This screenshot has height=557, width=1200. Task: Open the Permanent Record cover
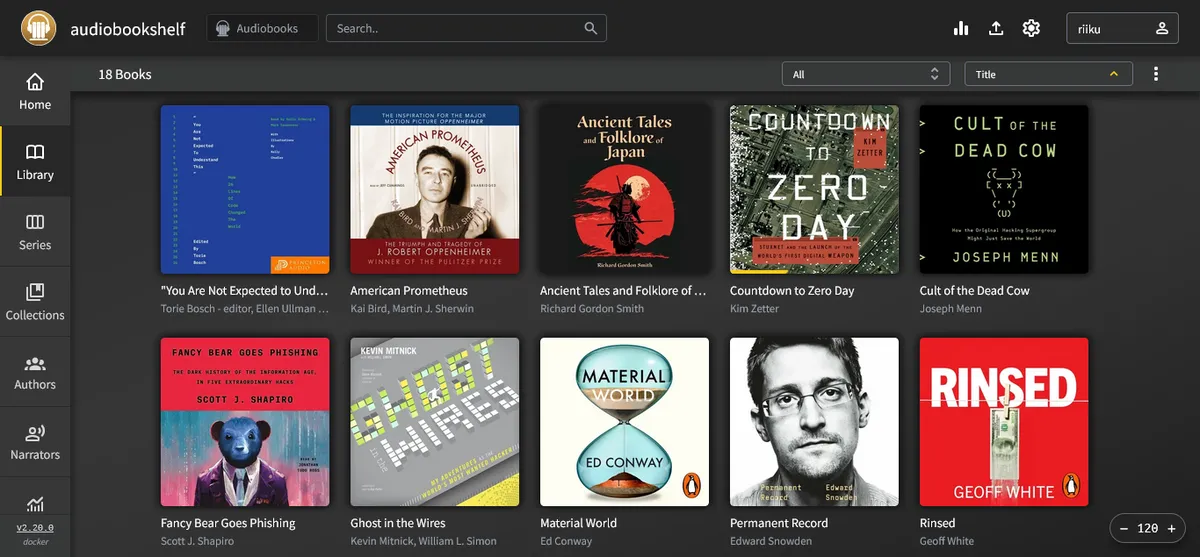[815, 422]
